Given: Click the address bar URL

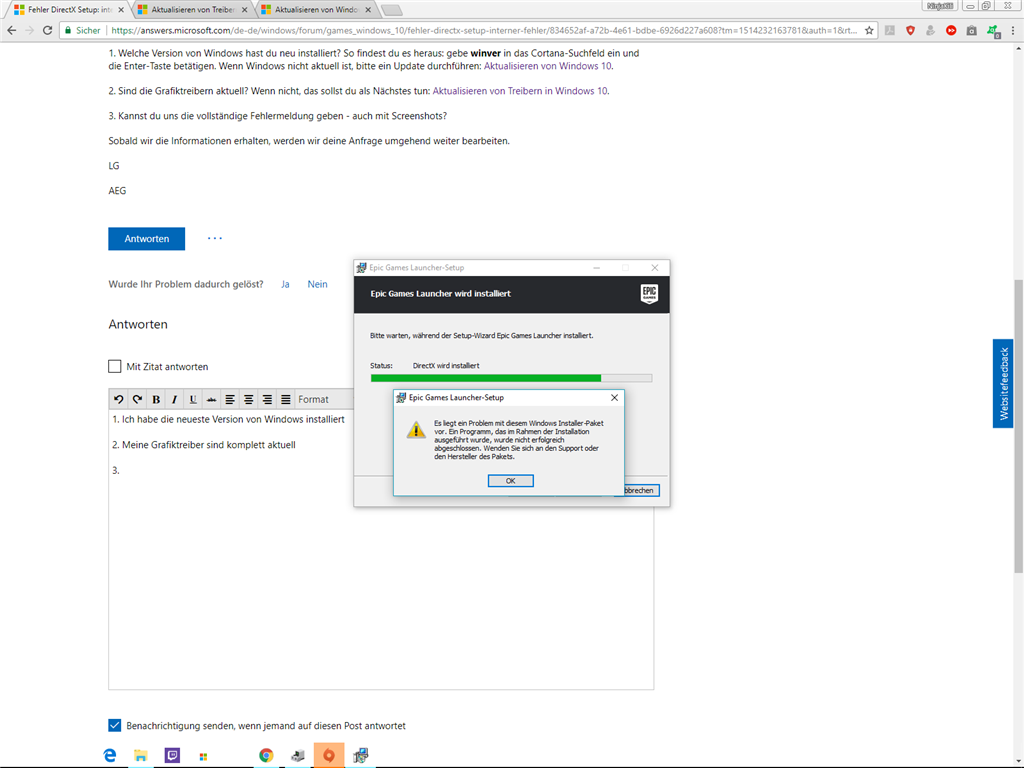Looking at the screenshot, I should [x=483, y=30].
